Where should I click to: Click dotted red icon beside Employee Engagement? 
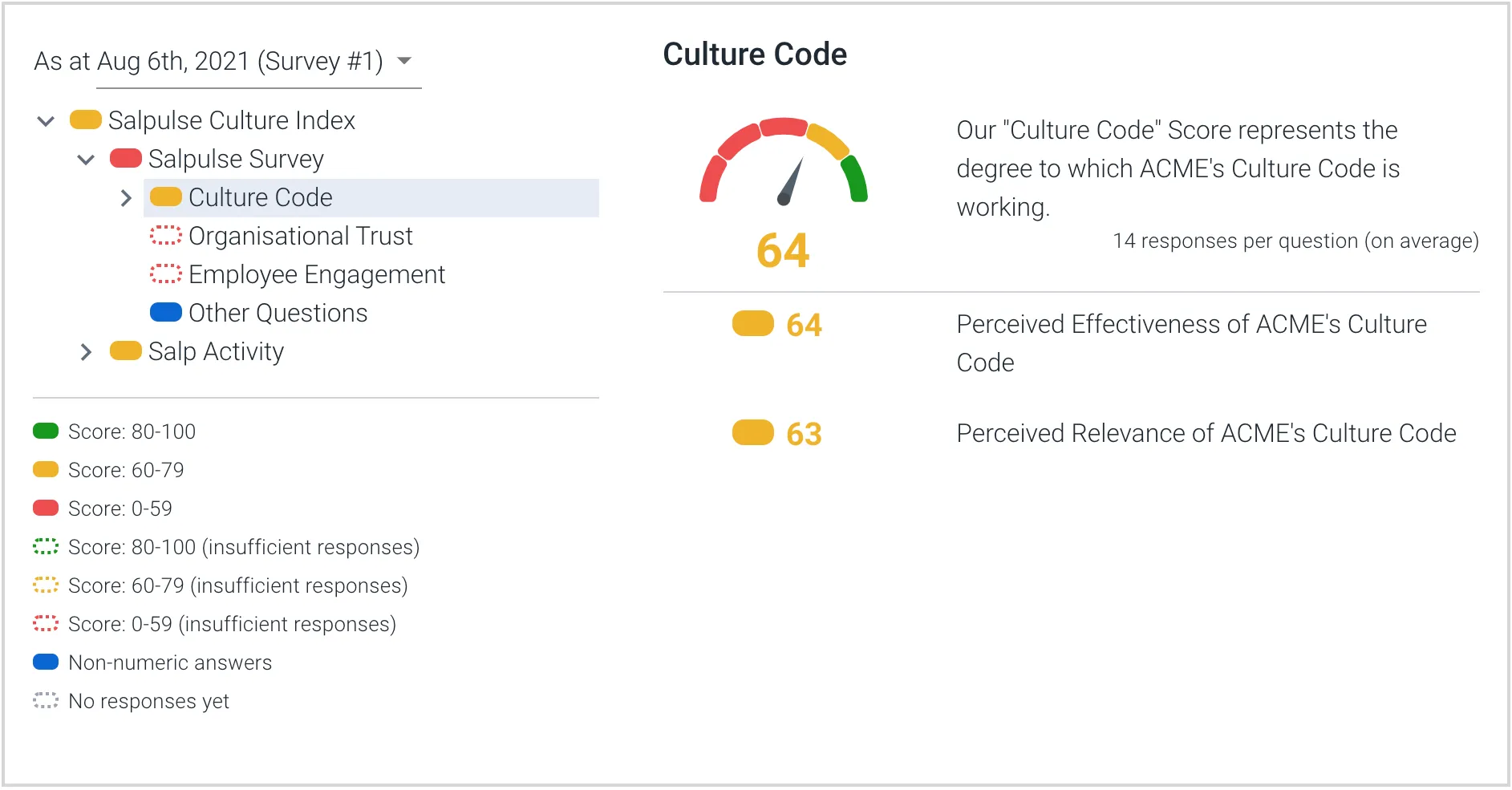(166, 274)
